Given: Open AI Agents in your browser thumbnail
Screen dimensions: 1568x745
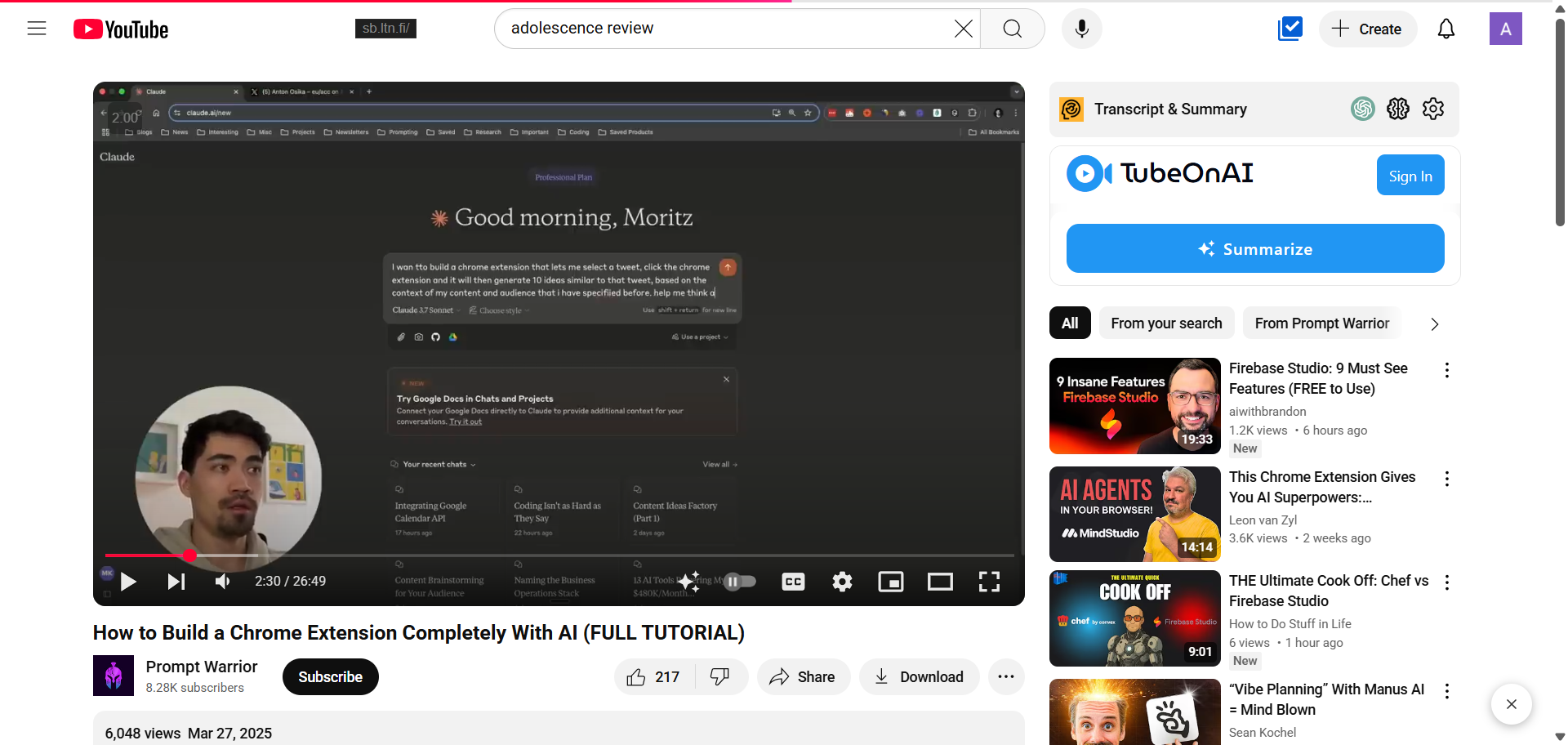Looking at the screenshot, I should click(1135, 515).
